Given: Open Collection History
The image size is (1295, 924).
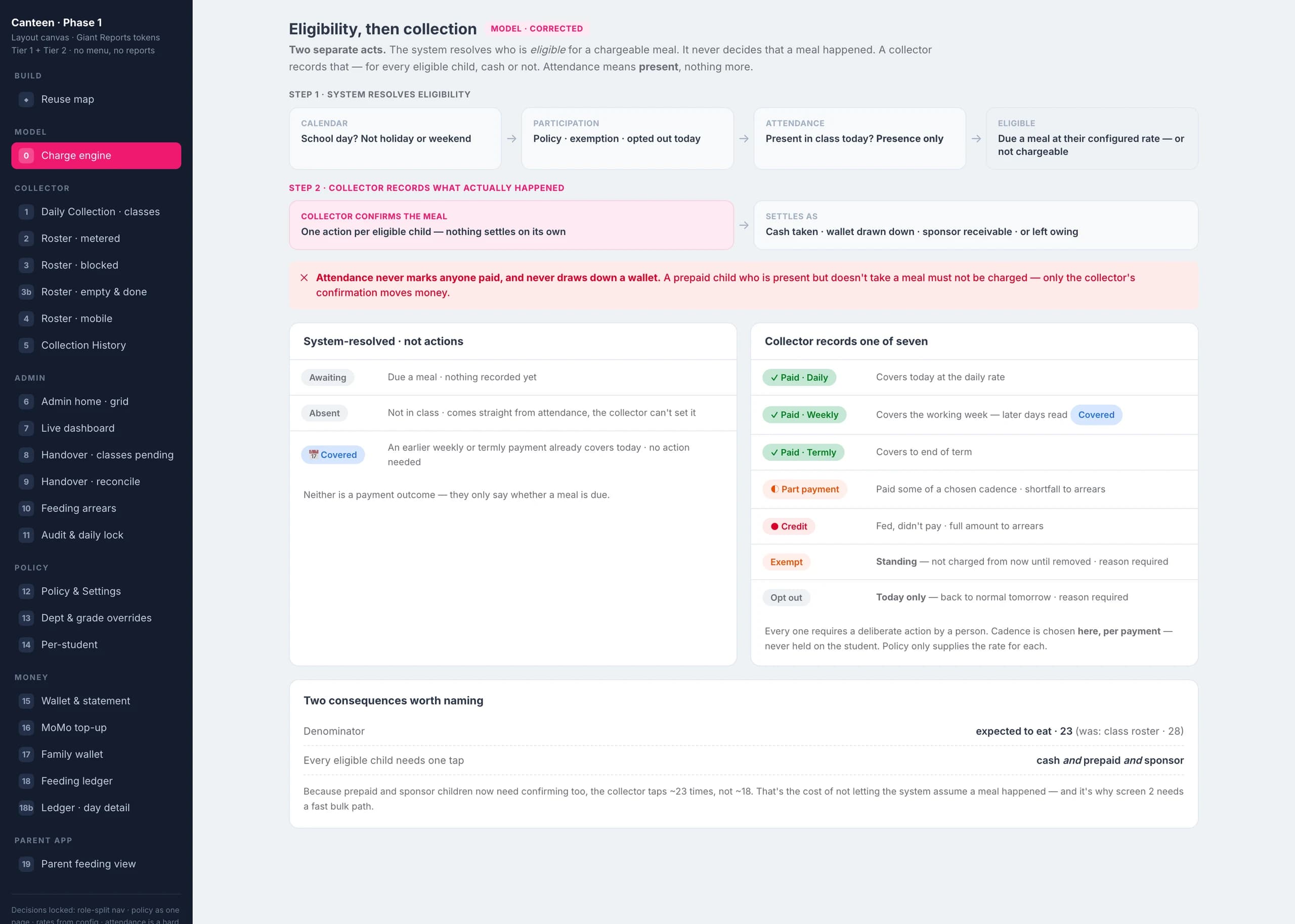Looking at the screenshot, I should [96, 345].
